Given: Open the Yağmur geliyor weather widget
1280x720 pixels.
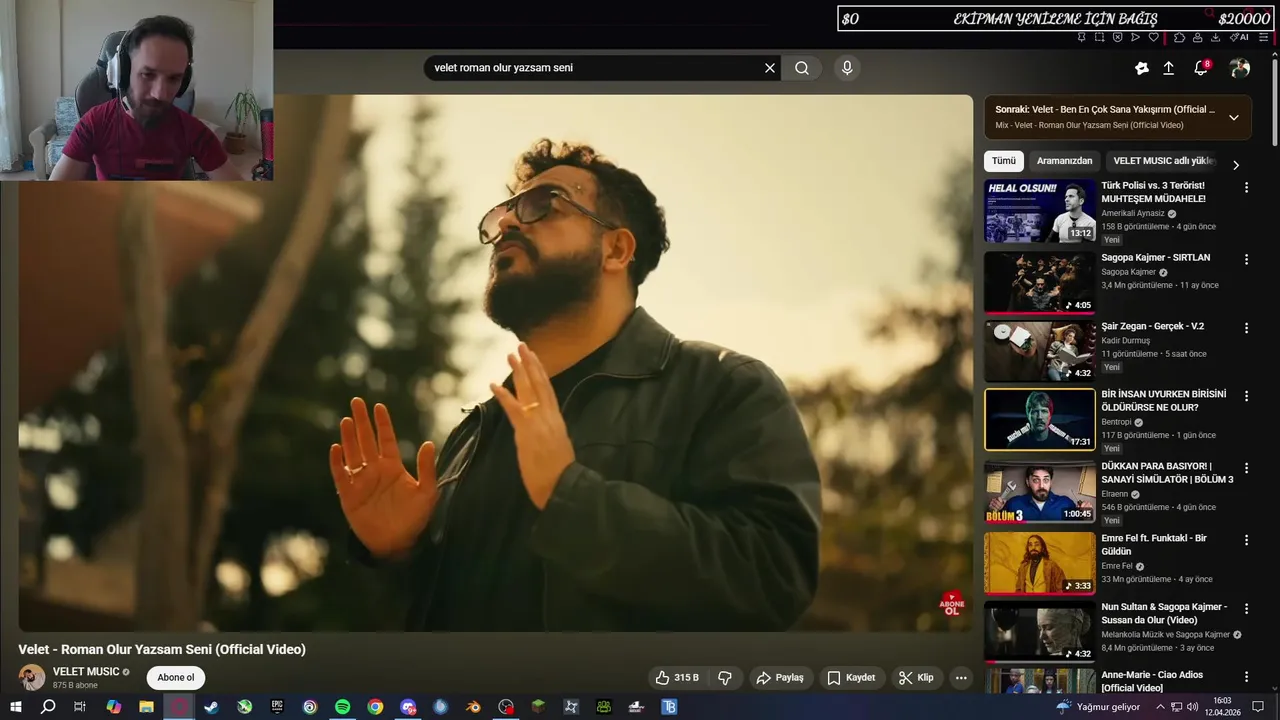Looking at the screenshot, I should pos(1098,707).
